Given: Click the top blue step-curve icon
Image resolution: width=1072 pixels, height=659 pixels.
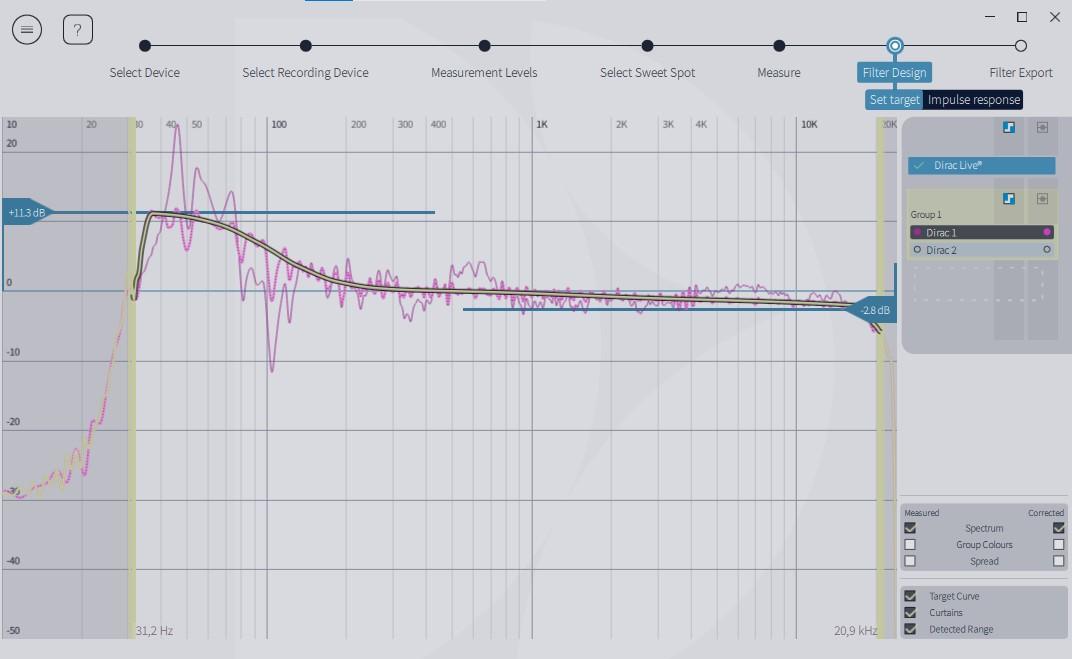Looking at the screenshot, I should coord(1010,128).
